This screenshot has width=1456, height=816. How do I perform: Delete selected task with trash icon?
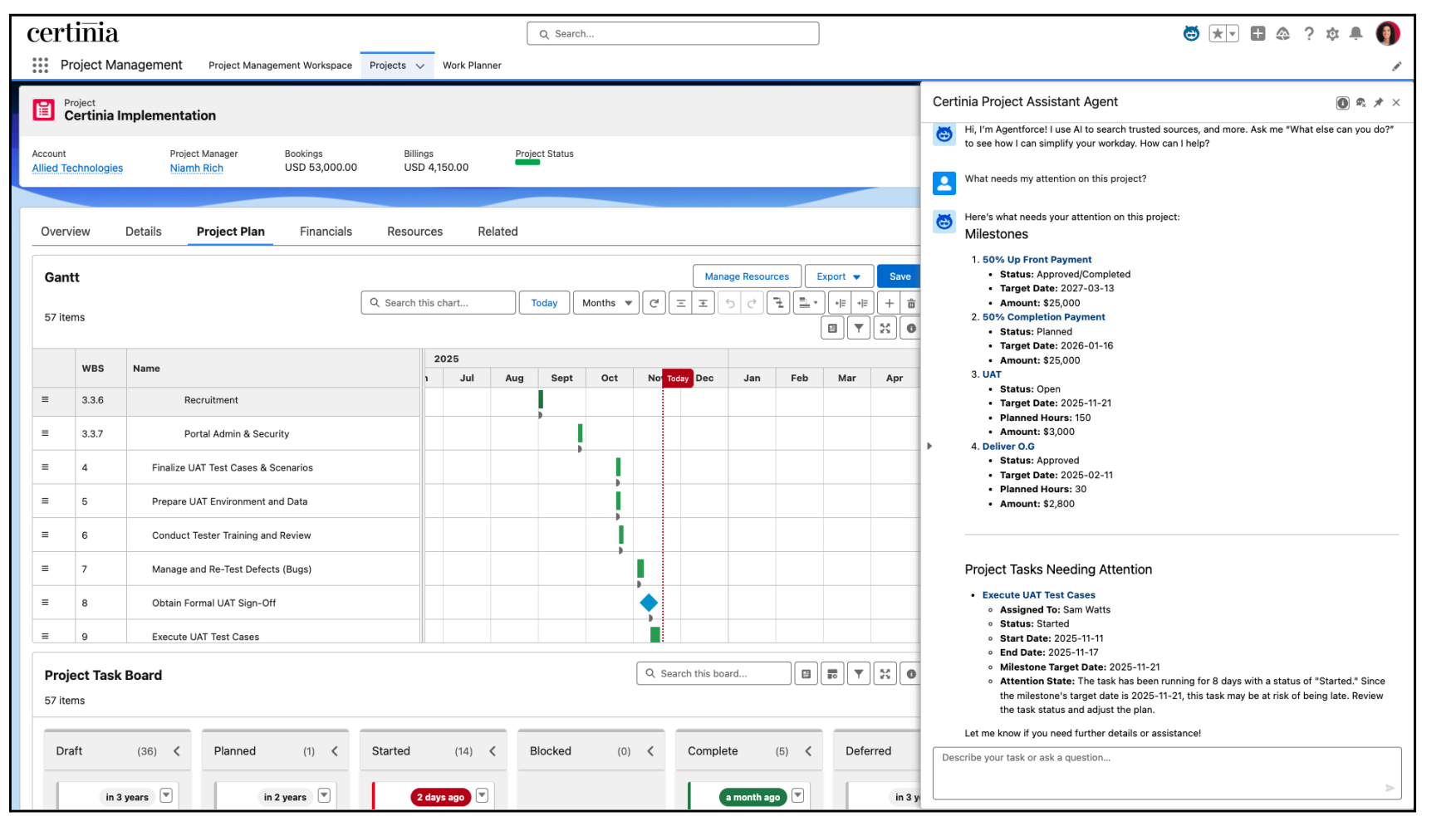click(x=911, y=304)
